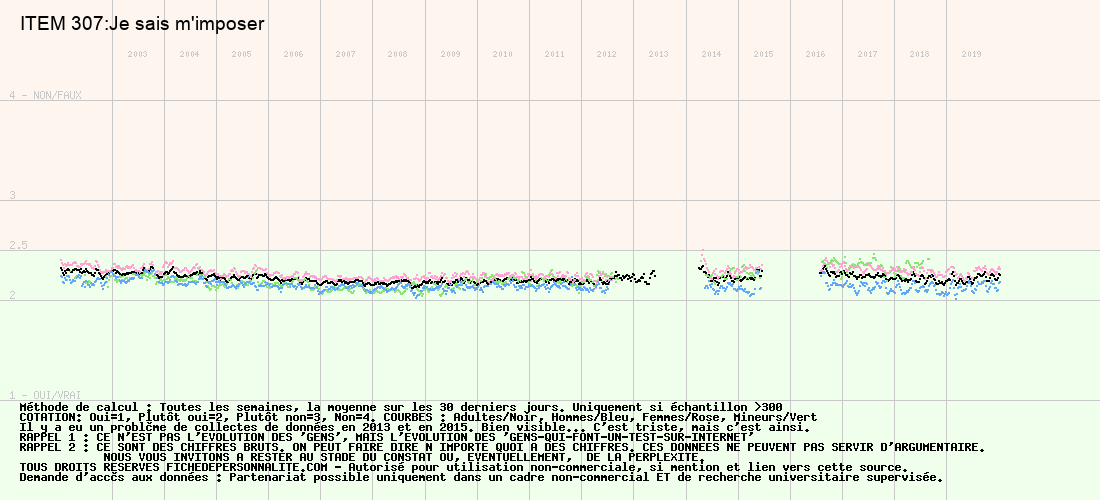Select the 2005 year label
Screen dimensions: 1100x500
[x=241, y=54]
